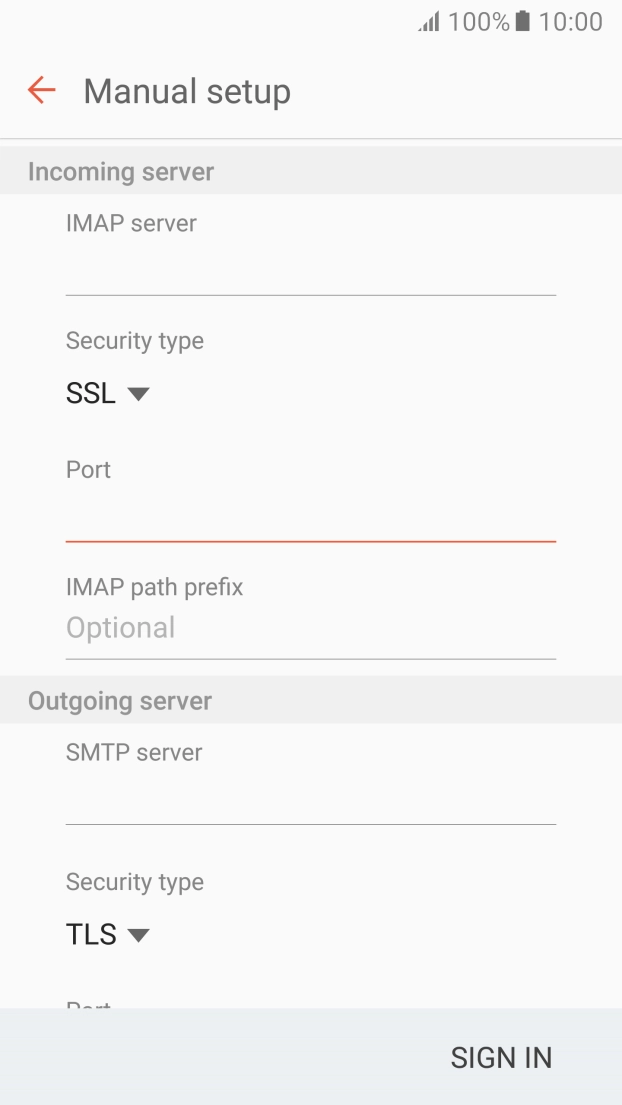Click the IMAP path prefix label
This screenshot has width=622, height=1105.
tap(154, 587)
